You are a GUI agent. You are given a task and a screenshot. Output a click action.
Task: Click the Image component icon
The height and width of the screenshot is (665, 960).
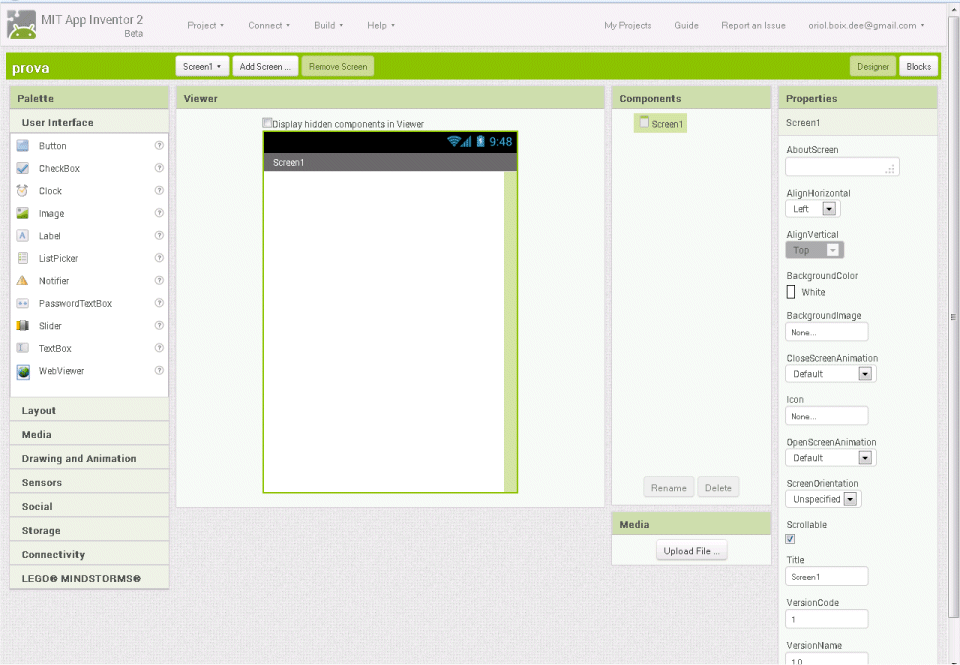(23, 213)
